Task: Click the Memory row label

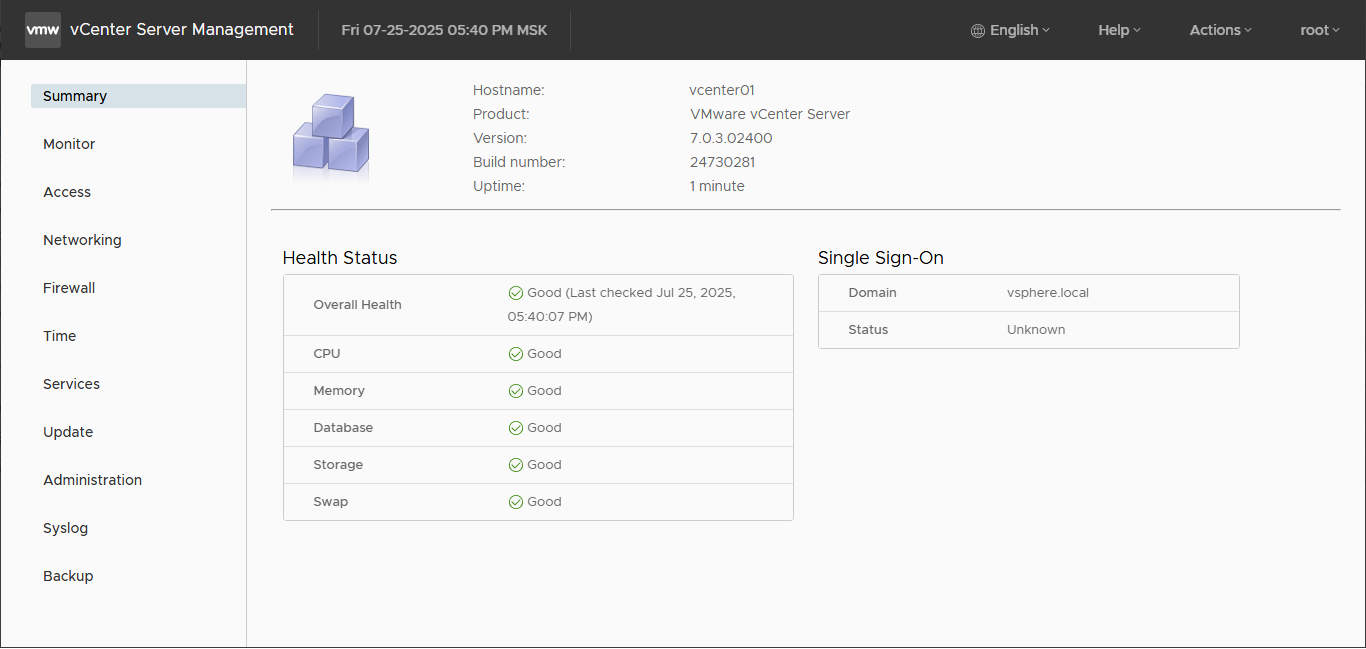Action: (339, 391)
